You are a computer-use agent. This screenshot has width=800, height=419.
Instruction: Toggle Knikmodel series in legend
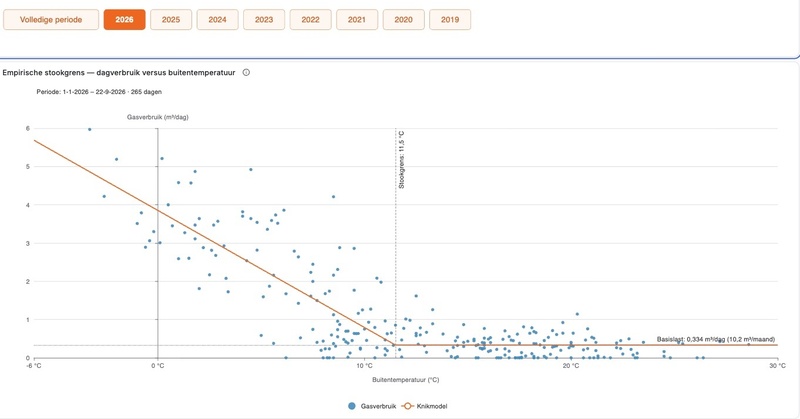coord(424,406)
